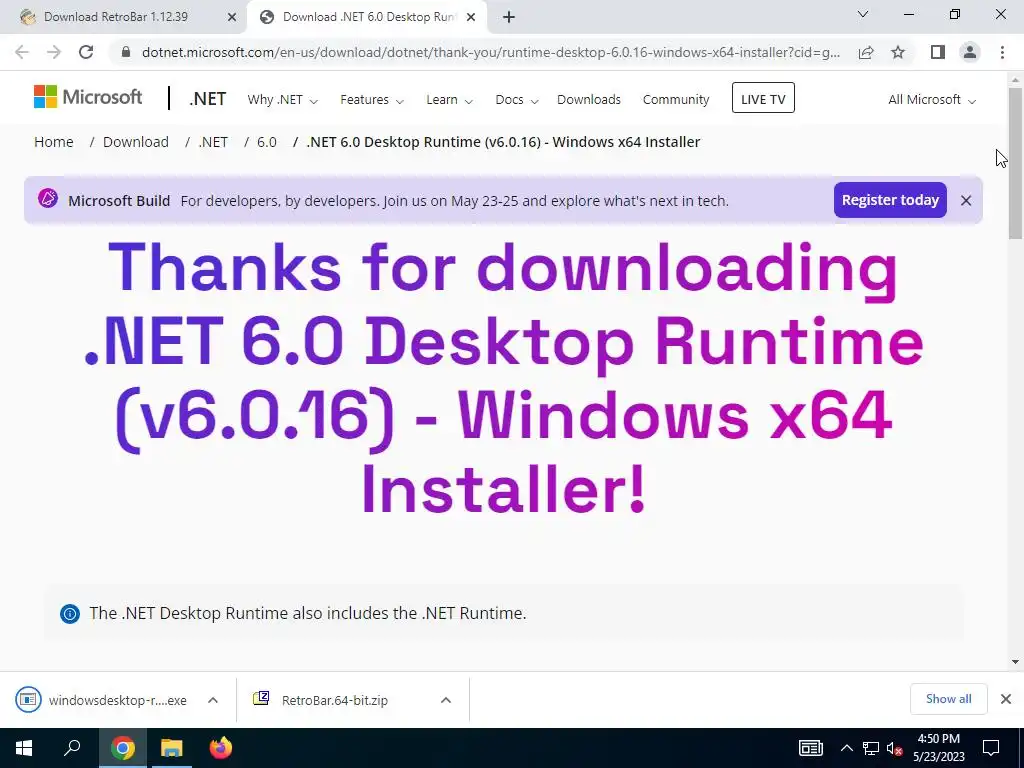1024x768 pixels.
Task: Select the Download .NET 6.0 Desktop Runtime tab
Action: [368, 17]
